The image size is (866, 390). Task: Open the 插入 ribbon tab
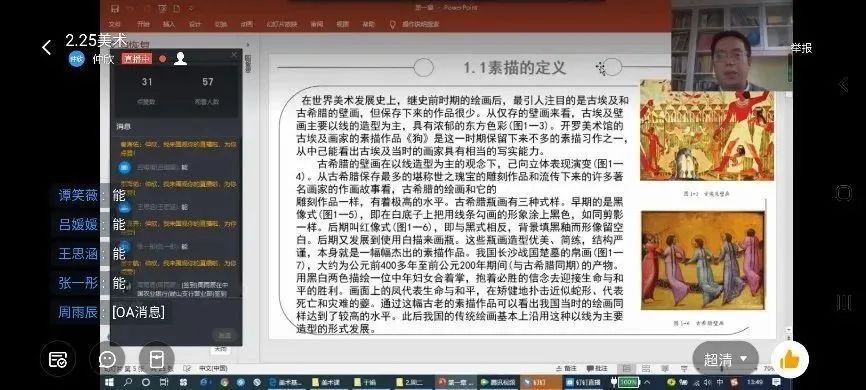pos(168,24)
